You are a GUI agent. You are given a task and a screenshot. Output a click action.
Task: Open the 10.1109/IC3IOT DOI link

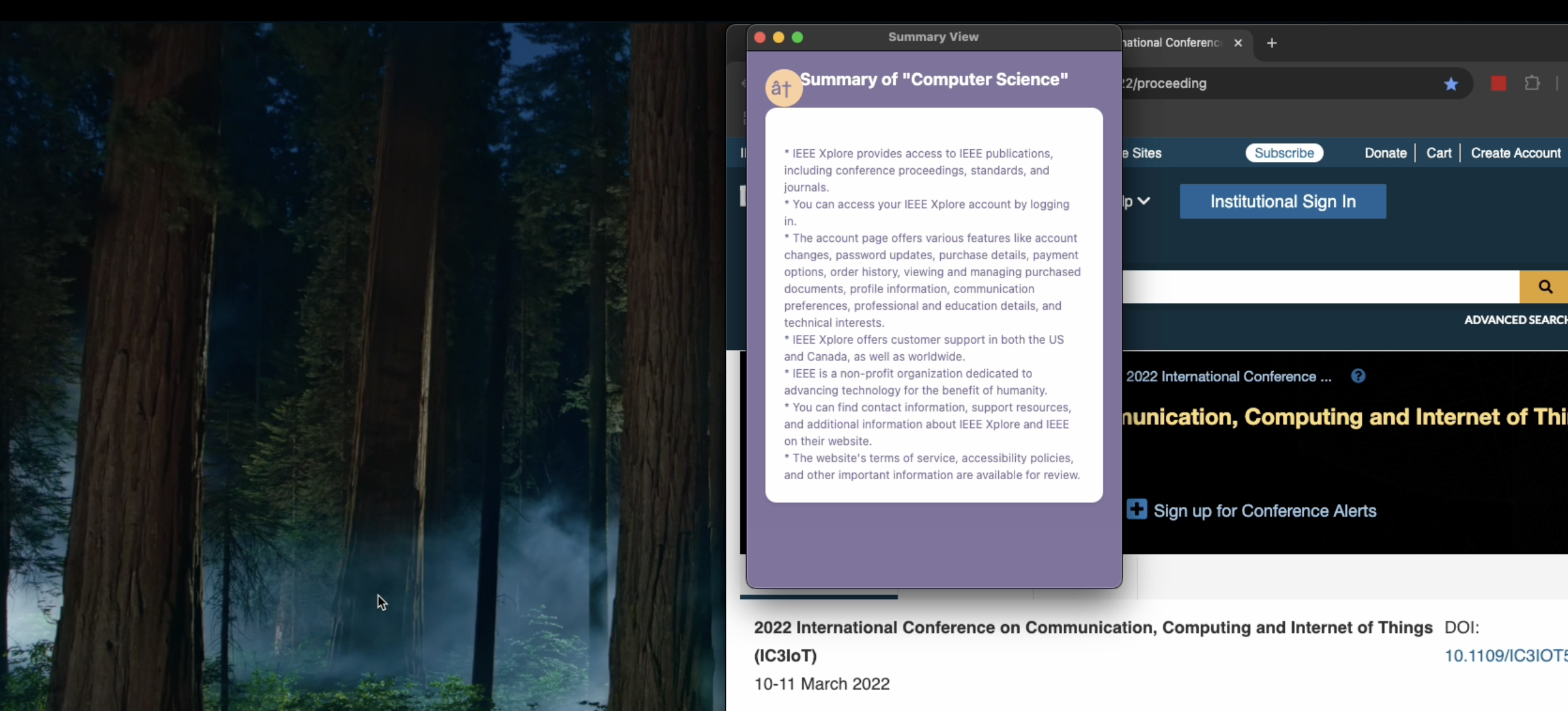click(x=1506, y=655)
